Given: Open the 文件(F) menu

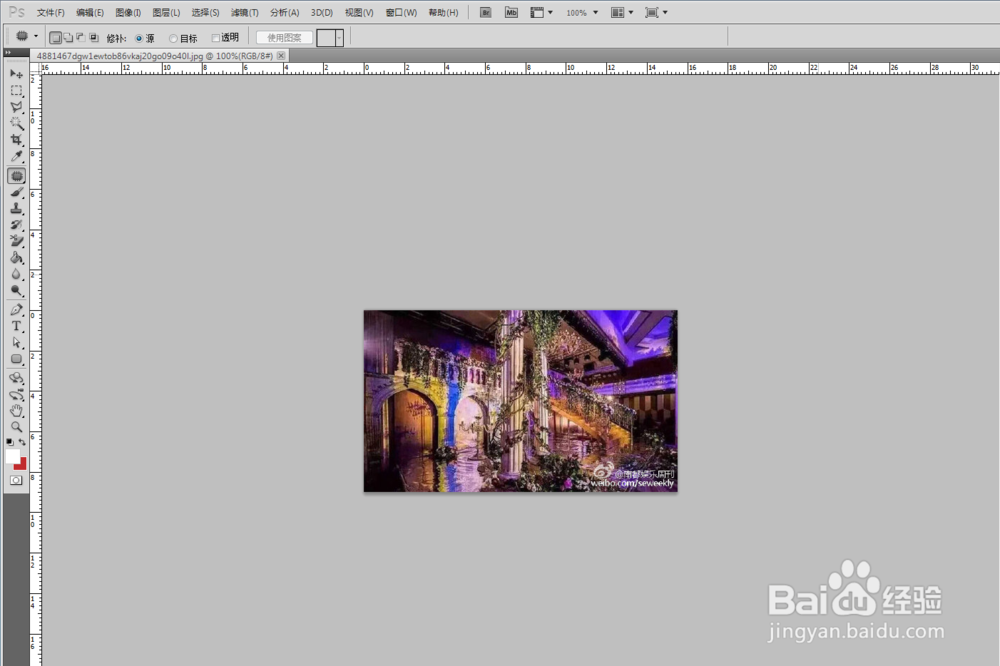Looking at the screenshot, I should tap(50, 13).
